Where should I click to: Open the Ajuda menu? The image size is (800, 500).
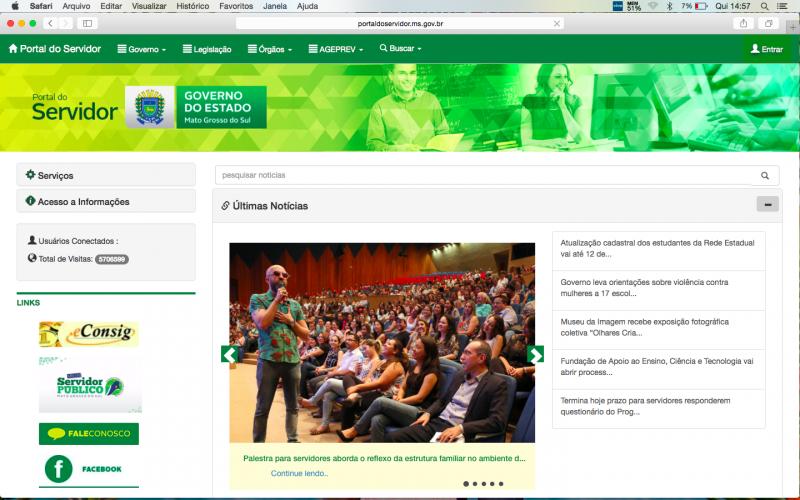307,6
